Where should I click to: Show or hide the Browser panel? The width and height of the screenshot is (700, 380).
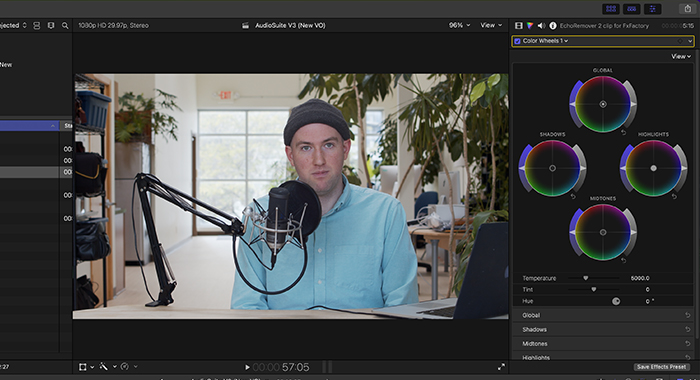coord(611,8)
